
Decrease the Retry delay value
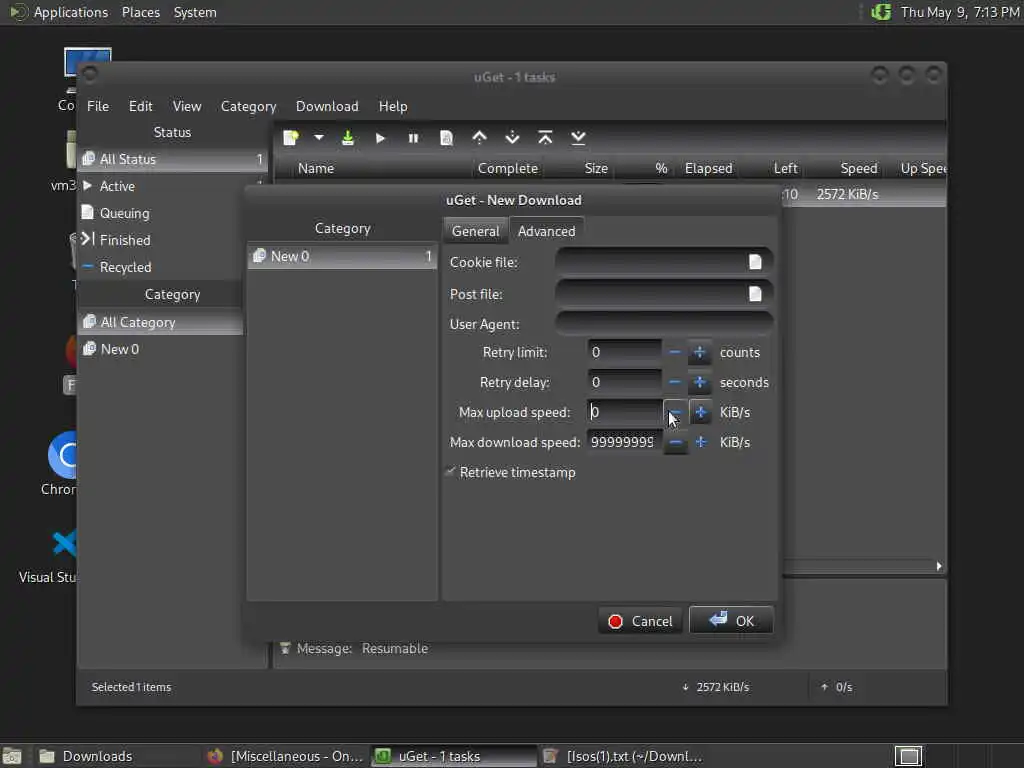click(675, 382)
